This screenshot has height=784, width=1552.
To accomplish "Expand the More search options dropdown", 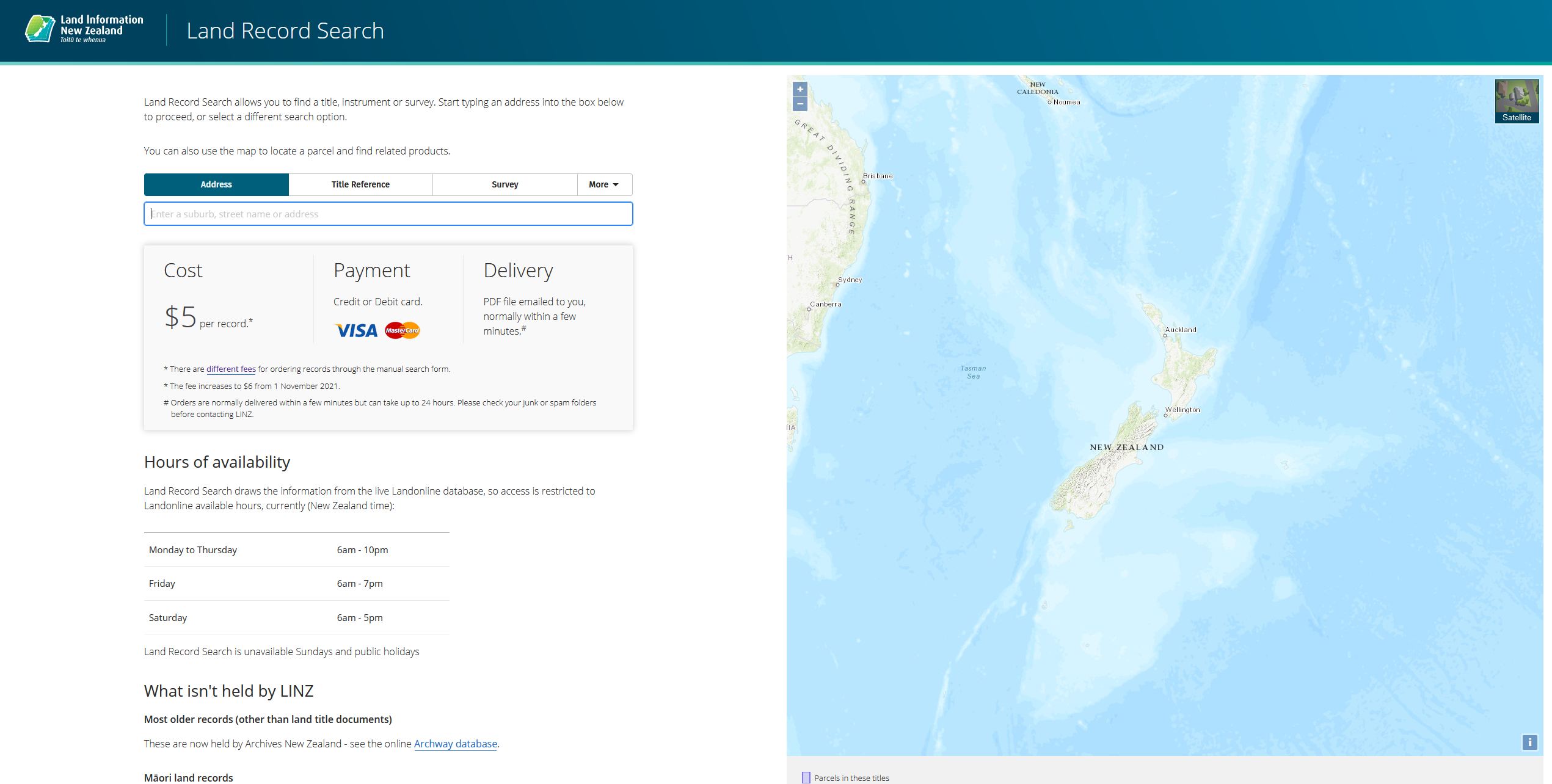I will [603, 184].
